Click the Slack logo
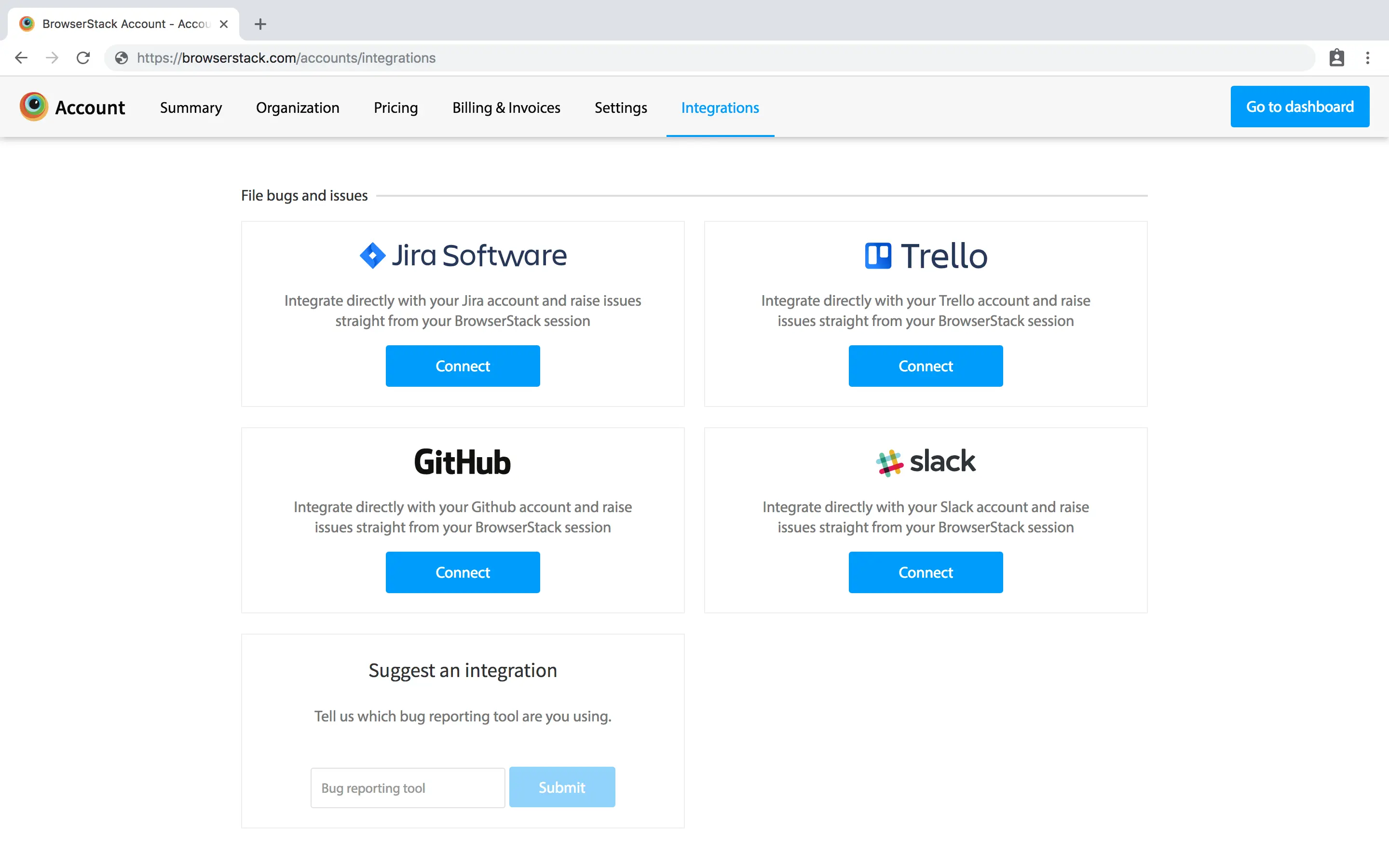The image size is (1389, 868). 925,461
